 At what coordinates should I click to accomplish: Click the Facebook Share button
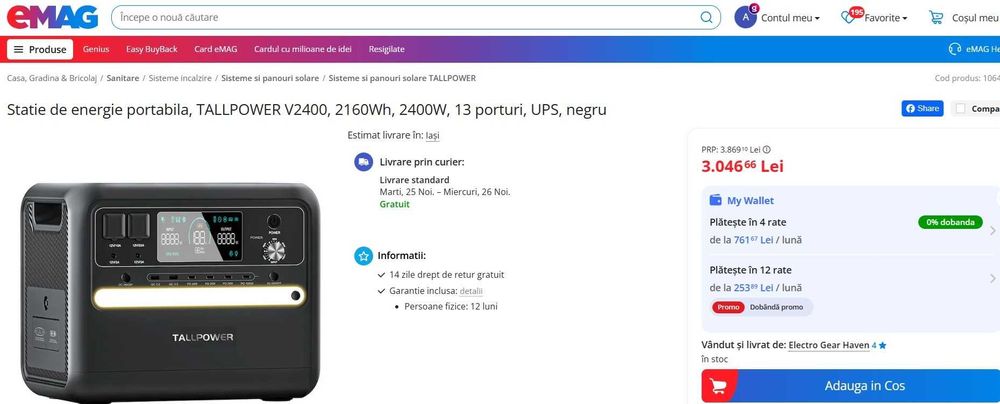(922, 108)
